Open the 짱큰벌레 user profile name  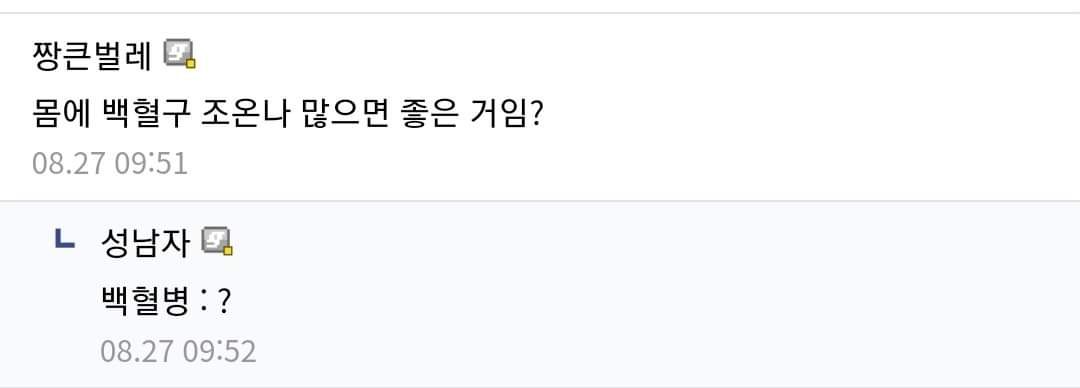pos(92,57)
